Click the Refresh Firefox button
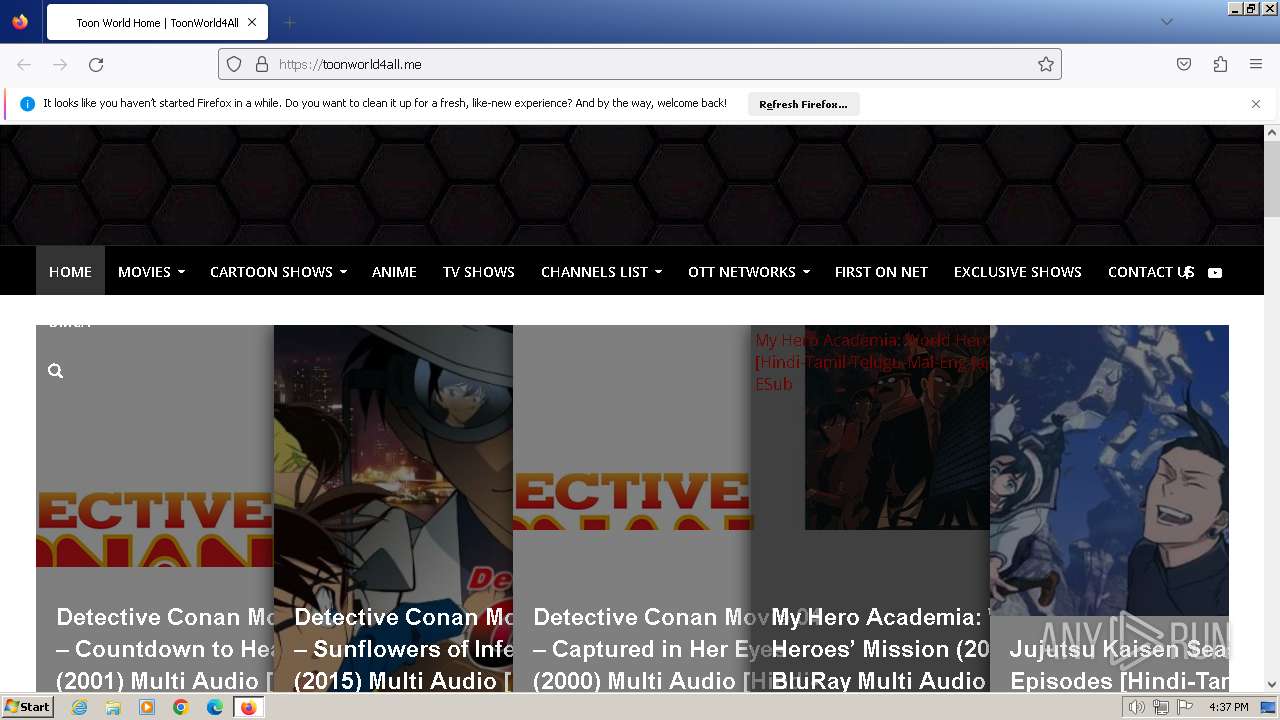This screenshot has width=1280, height=720. click(x=803, y=104)
